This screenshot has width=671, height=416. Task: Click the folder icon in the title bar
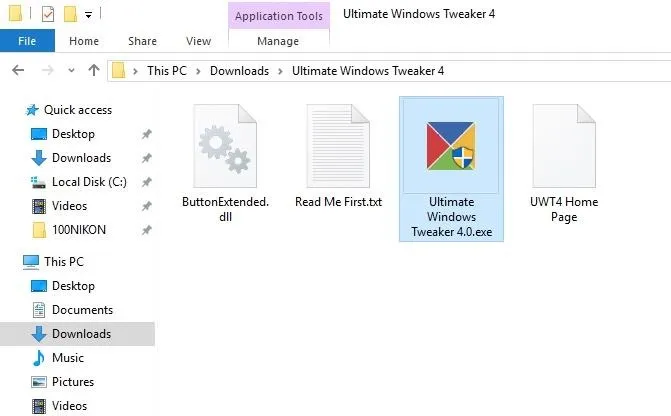pos(15,14)
